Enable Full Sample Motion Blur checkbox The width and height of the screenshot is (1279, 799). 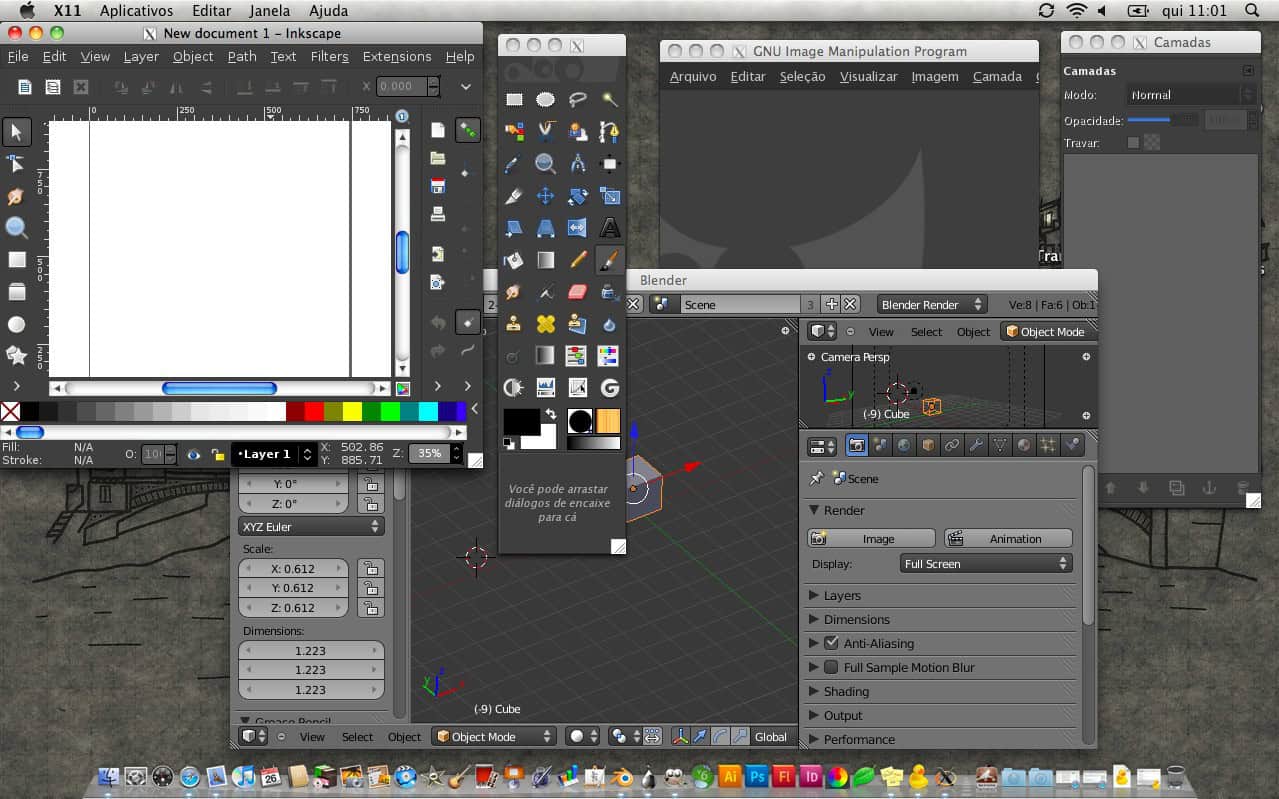tap(831, 667)
